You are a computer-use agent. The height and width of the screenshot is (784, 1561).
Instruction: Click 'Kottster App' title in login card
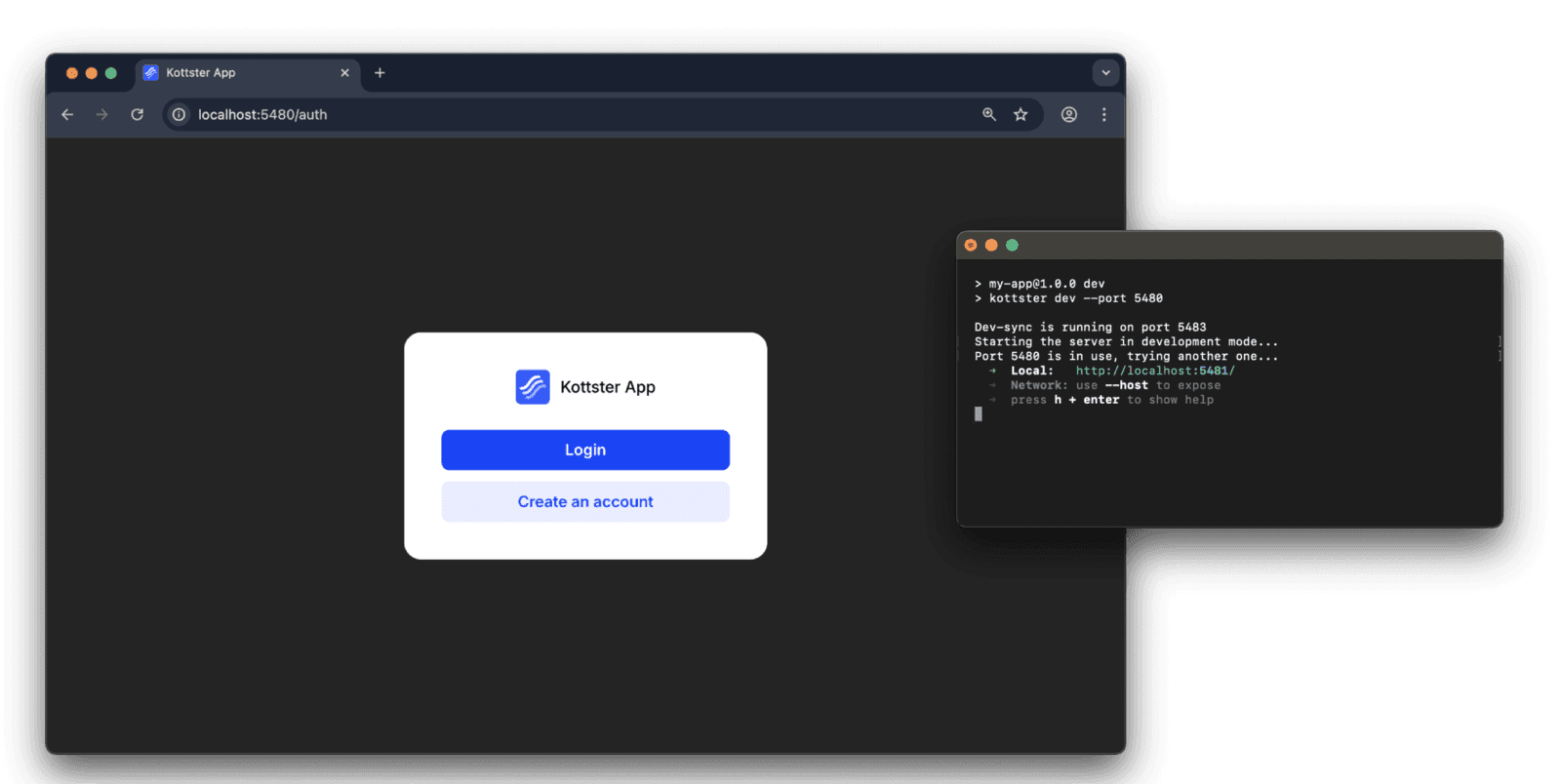[608, 387]
